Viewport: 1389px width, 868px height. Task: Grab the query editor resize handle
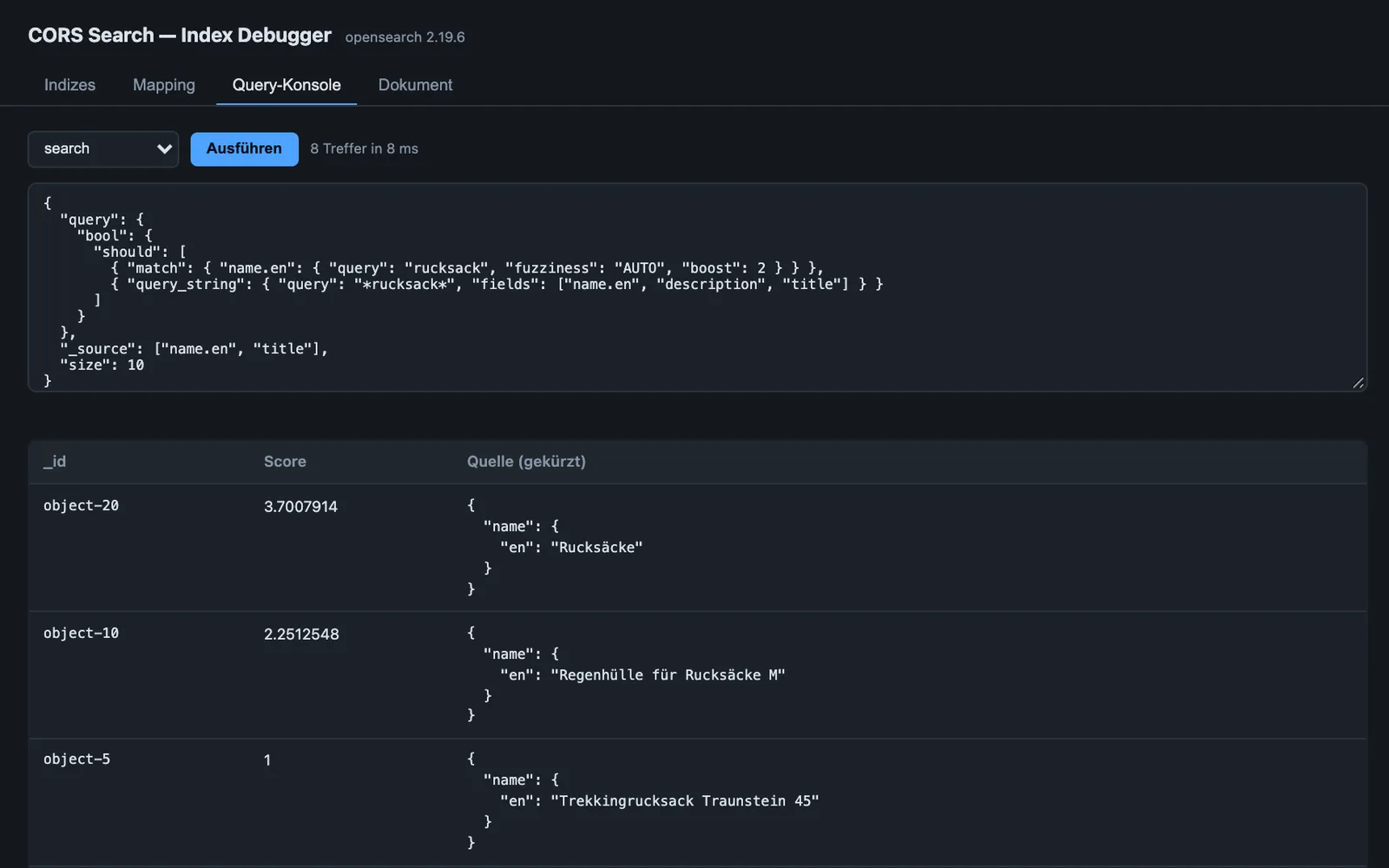(x=1358, y=383)
